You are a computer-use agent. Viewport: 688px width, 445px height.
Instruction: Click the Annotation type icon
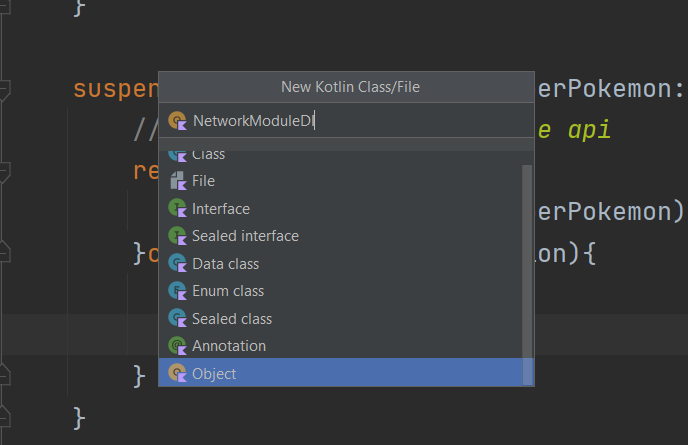coord(178,346)
